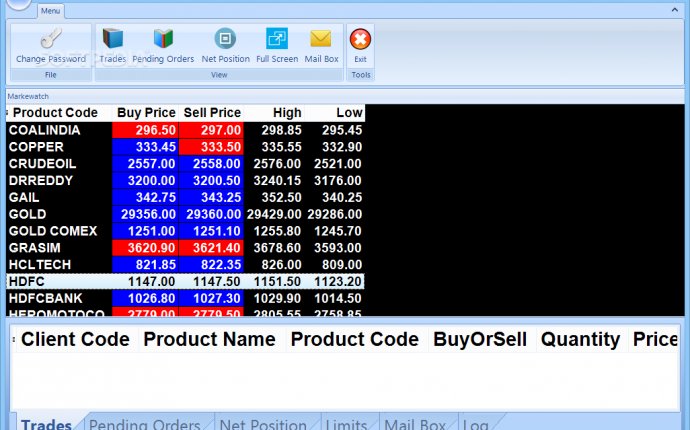Click the BuyOrSell column header

tap(480, 339)
